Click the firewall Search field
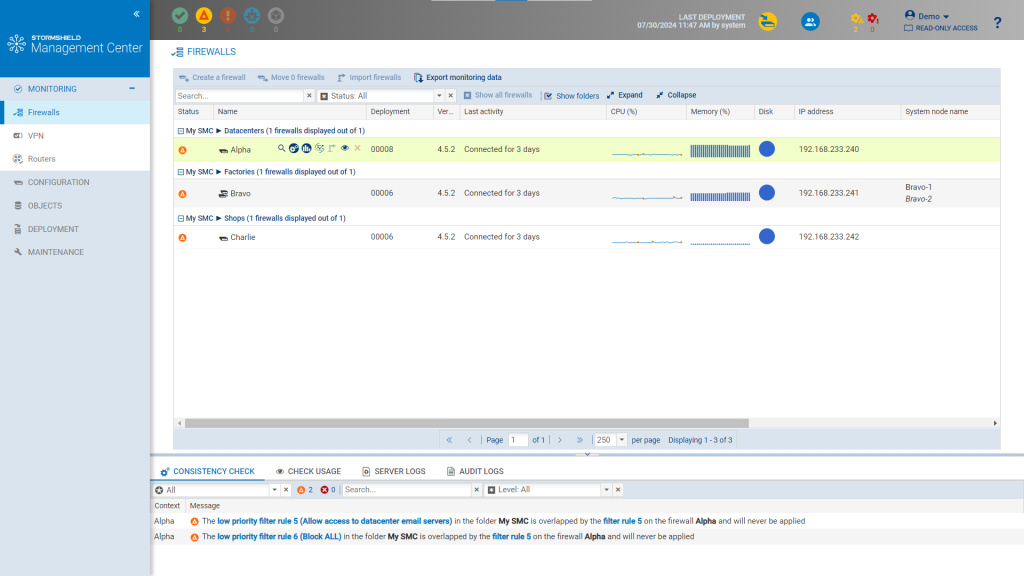Viewport: 1024px width, 576px height. tap(240, 96)
